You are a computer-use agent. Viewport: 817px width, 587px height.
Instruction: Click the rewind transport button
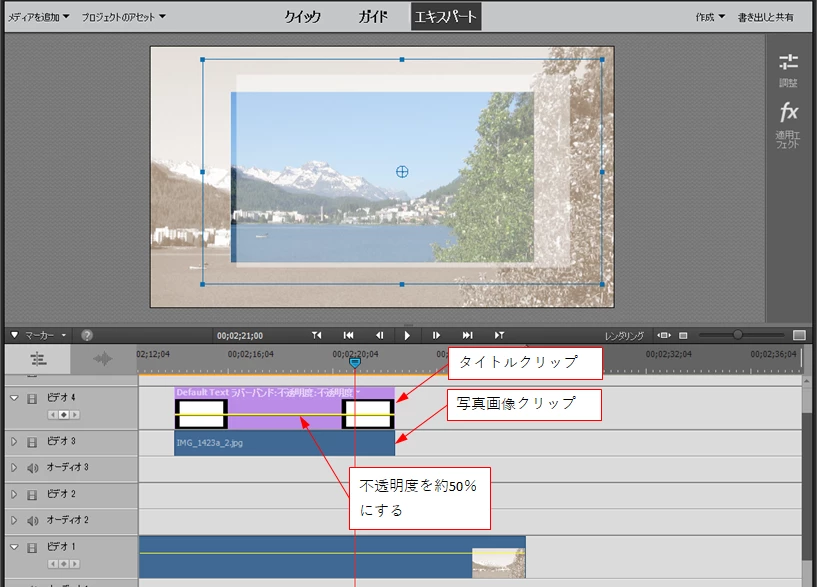(x=349, y=335)
